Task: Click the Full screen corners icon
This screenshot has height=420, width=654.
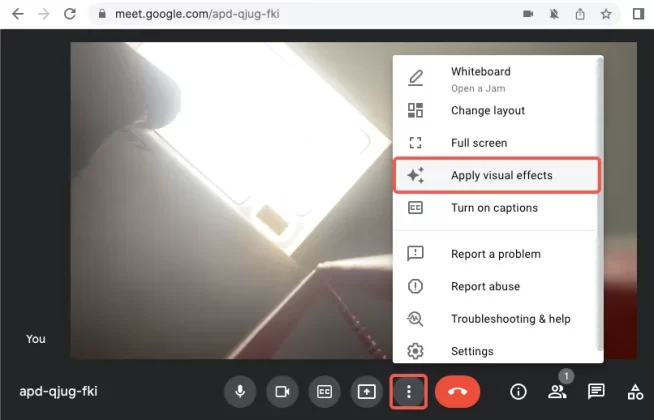Action: point(415,143)
